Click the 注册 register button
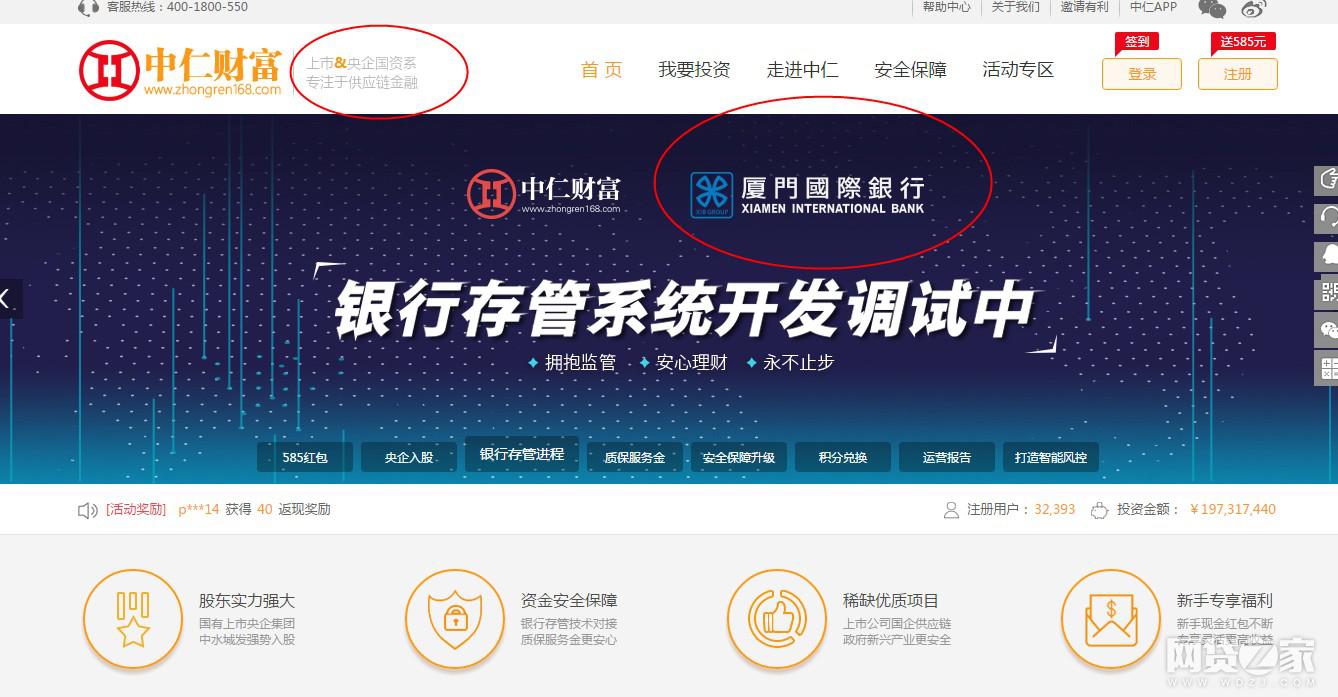 pyautogui.click(x=1238, y=74)
